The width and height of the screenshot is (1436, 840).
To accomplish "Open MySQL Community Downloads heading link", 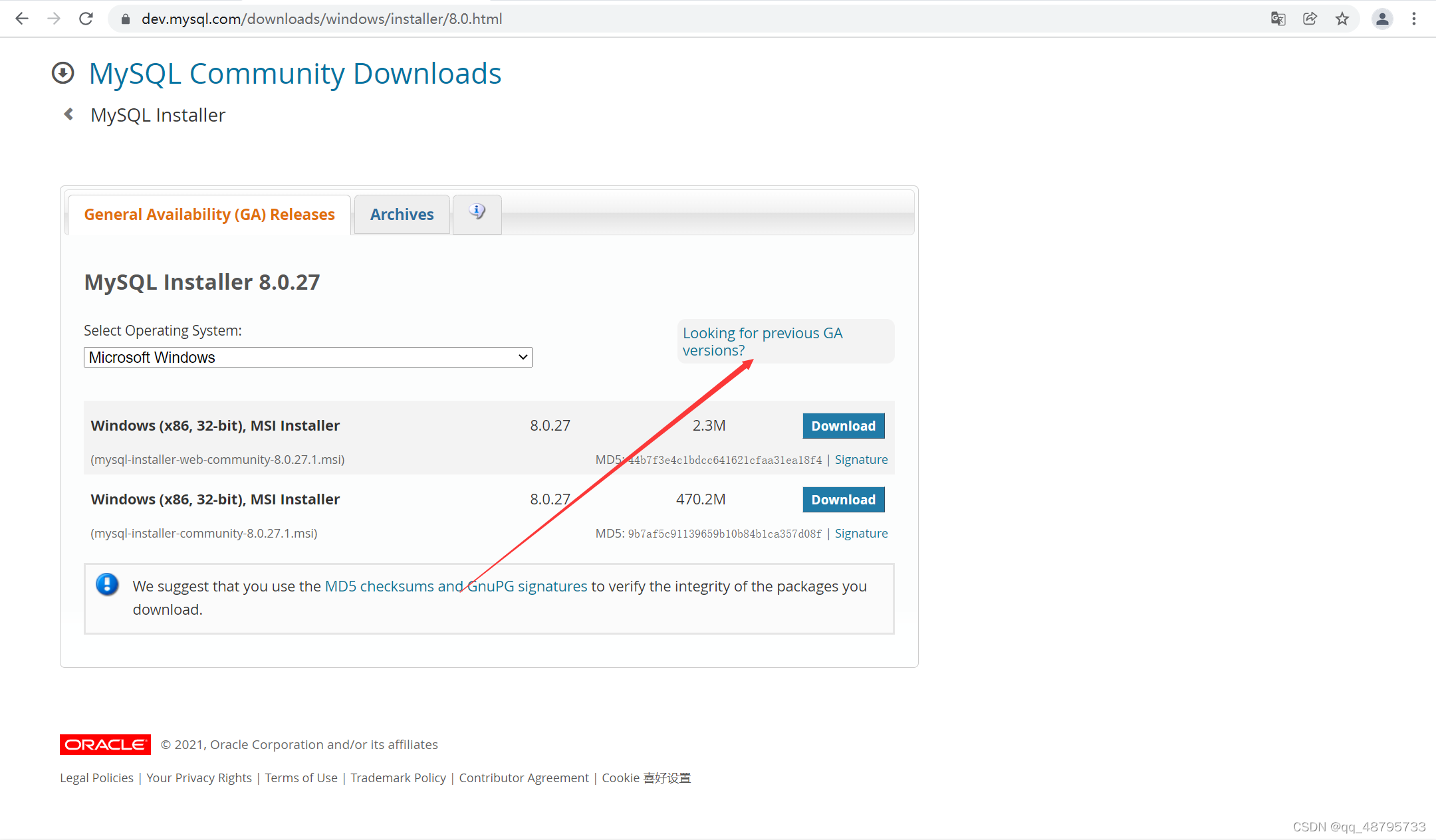I will 295,74.
